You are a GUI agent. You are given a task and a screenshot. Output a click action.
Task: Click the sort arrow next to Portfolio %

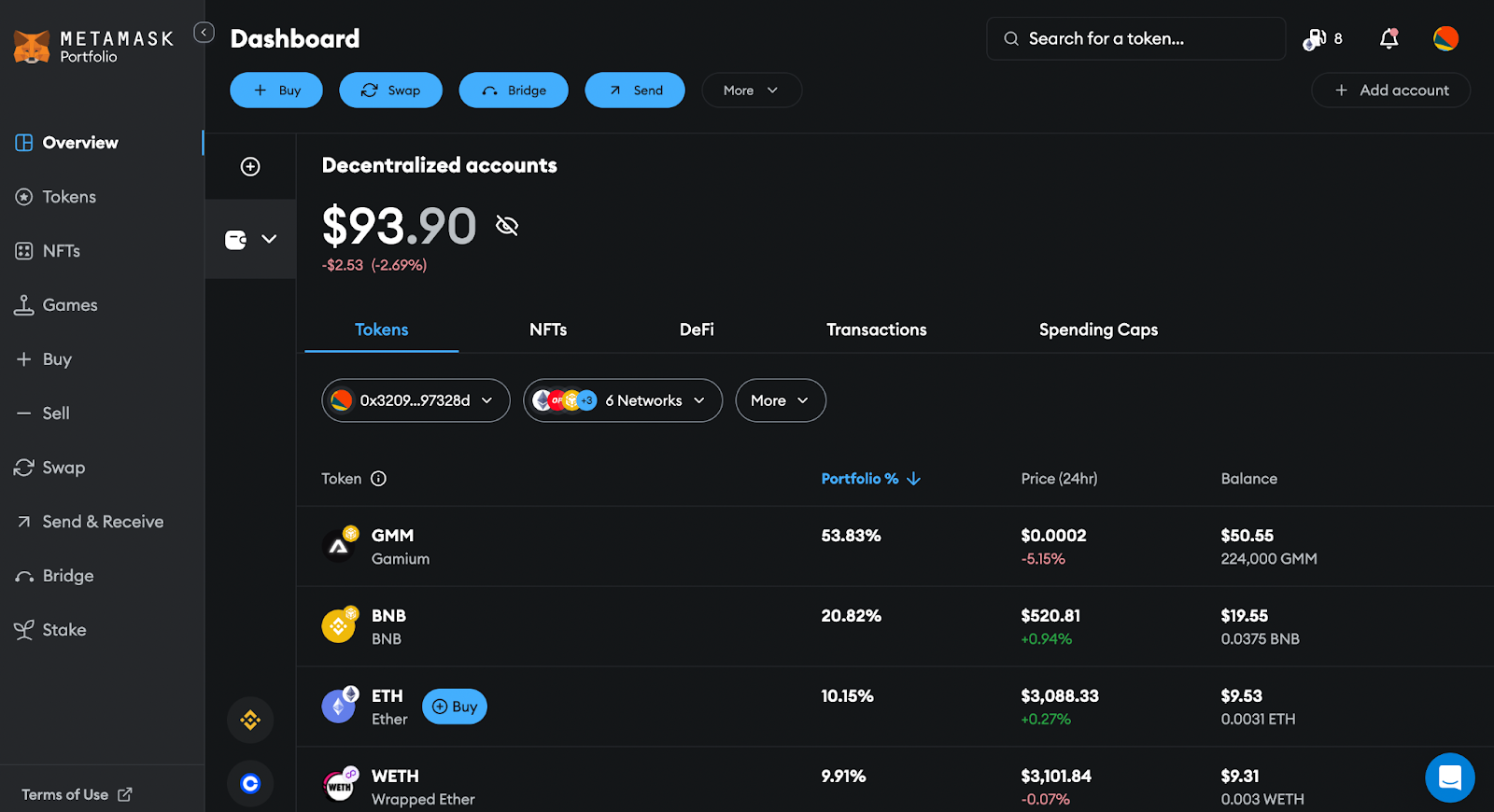tap(914, 479)
